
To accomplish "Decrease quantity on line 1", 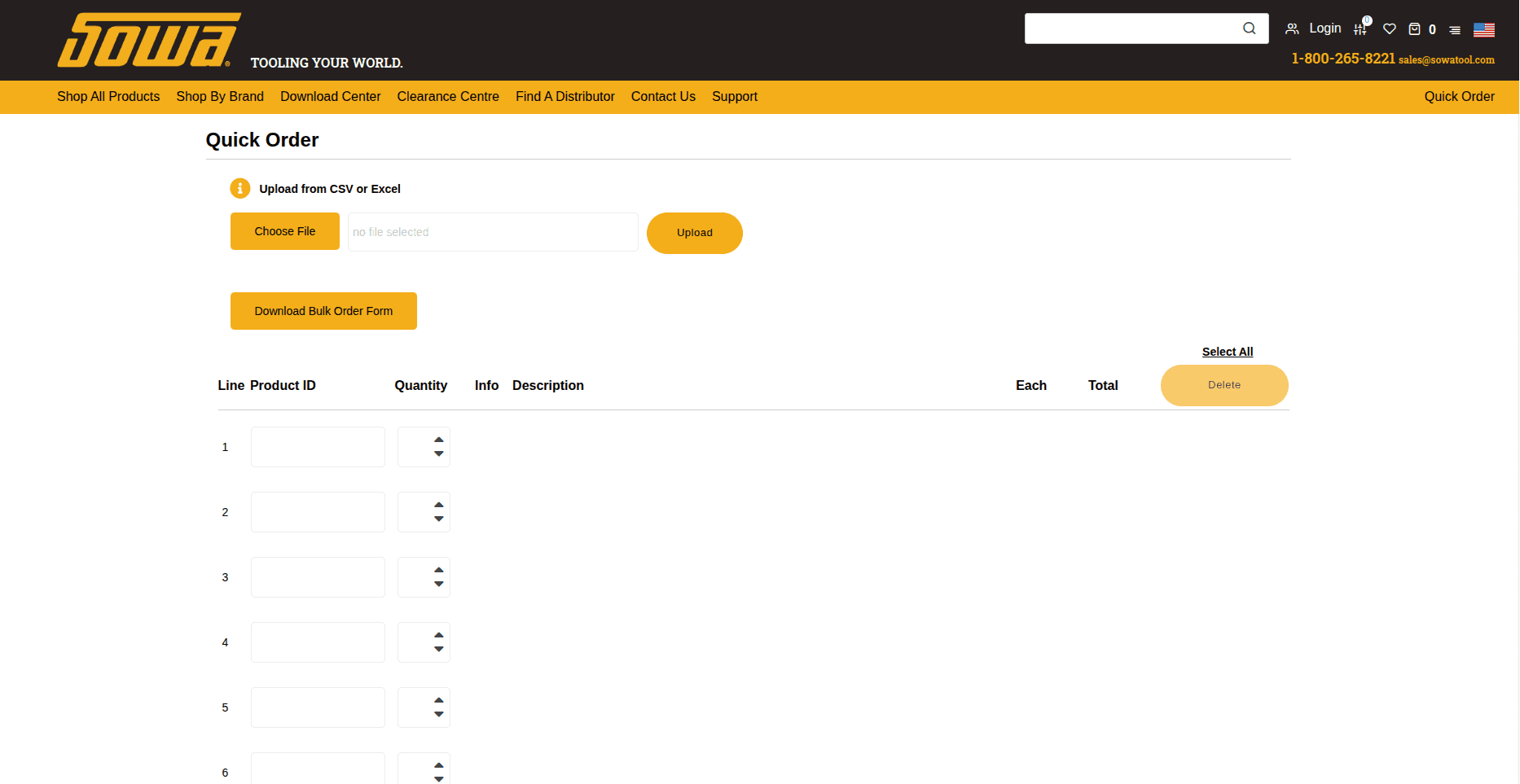I will [x=439, y=453].
